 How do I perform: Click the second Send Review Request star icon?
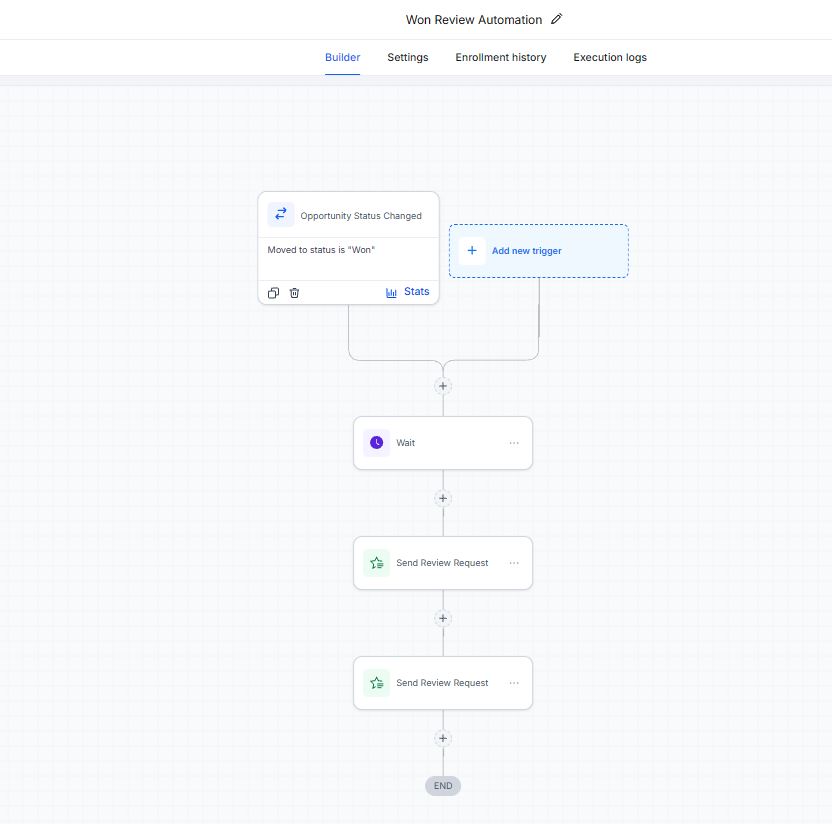(376, 683)
